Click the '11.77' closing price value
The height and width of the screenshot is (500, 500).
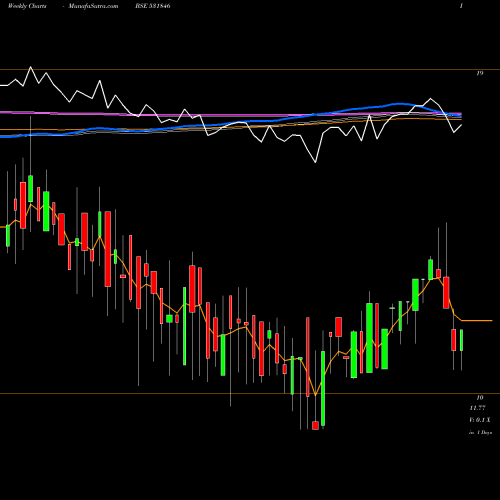click(x=478, y=408)
